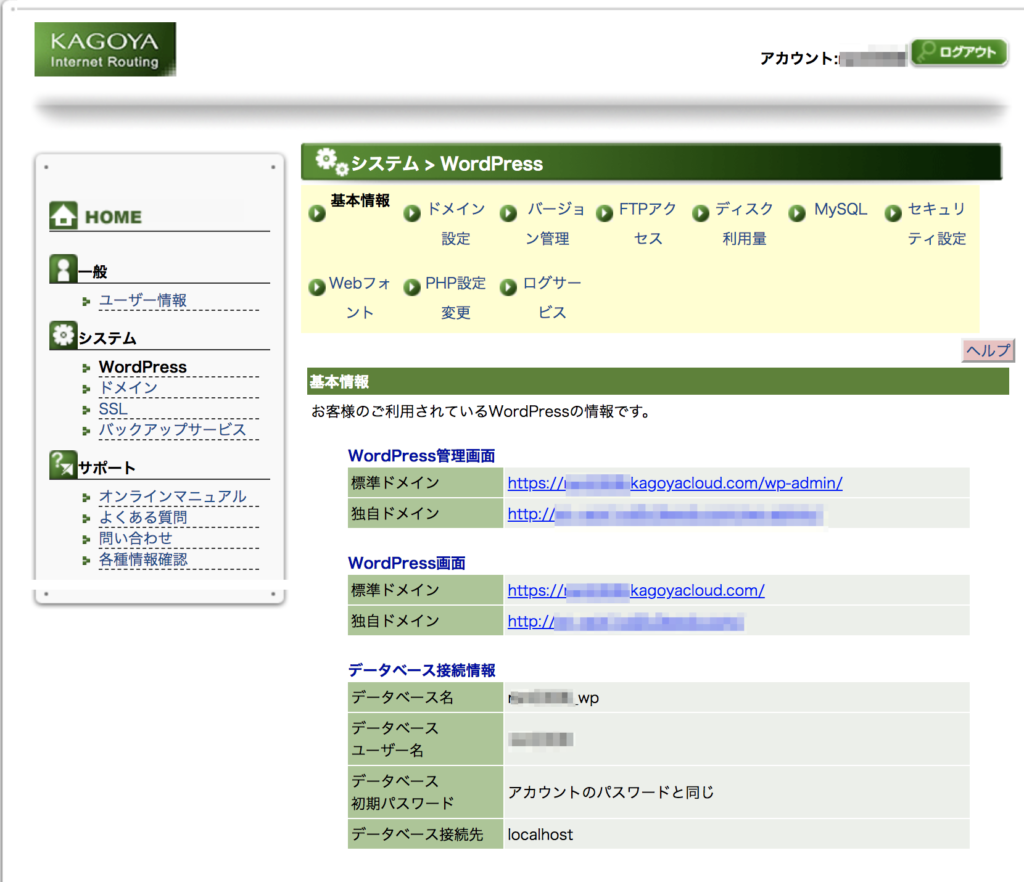Switch to ドメイン設定 tab

(x=456, y=223)
